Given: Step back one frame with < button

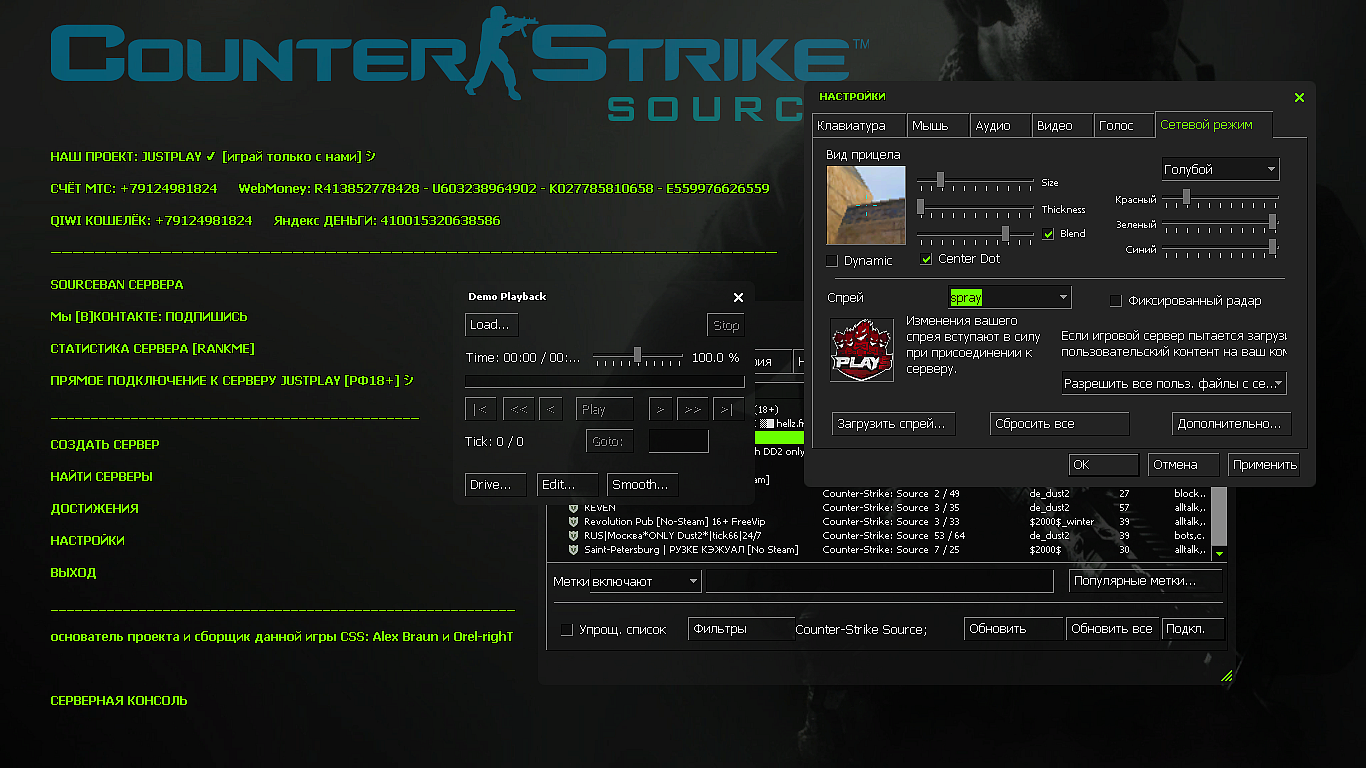Looking at the screenshot, I should click(x=550, y=409).
